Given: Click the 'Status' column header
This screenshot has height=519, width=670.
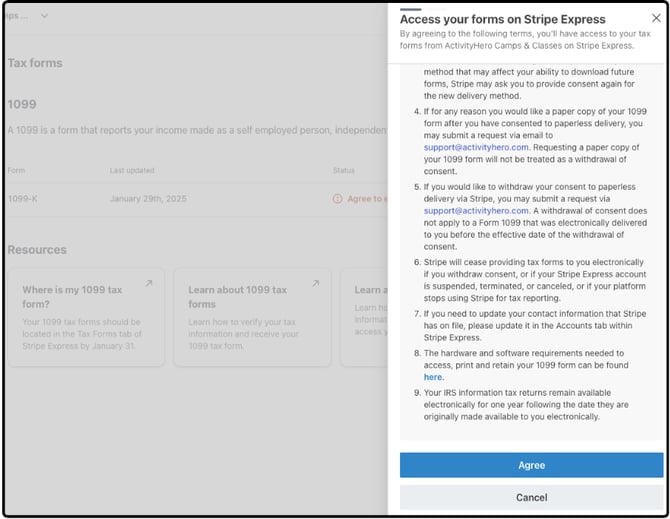Looking at the screenshot, I should [x=344, y=170].
